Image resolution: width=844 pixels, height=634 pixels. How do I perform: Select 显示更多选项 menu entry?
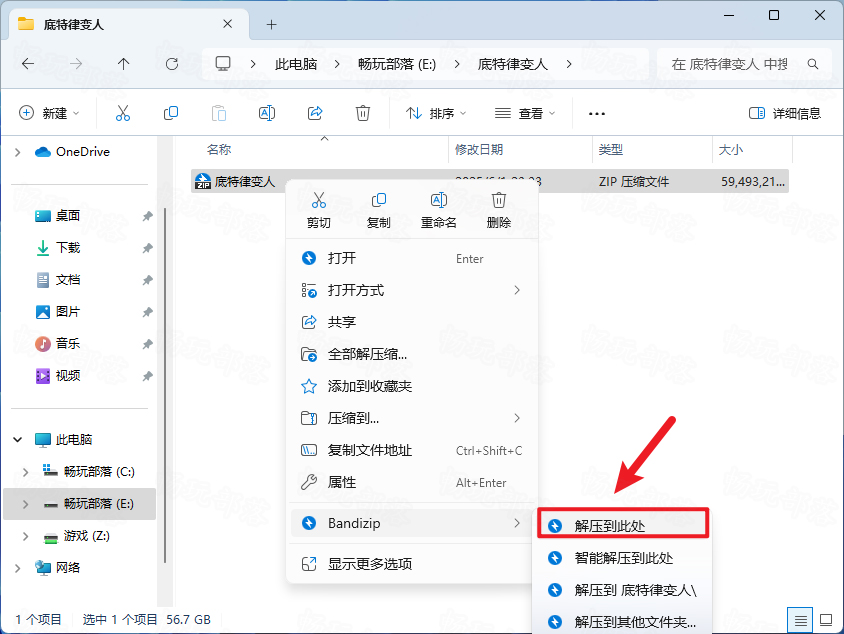tap(412, 564)
